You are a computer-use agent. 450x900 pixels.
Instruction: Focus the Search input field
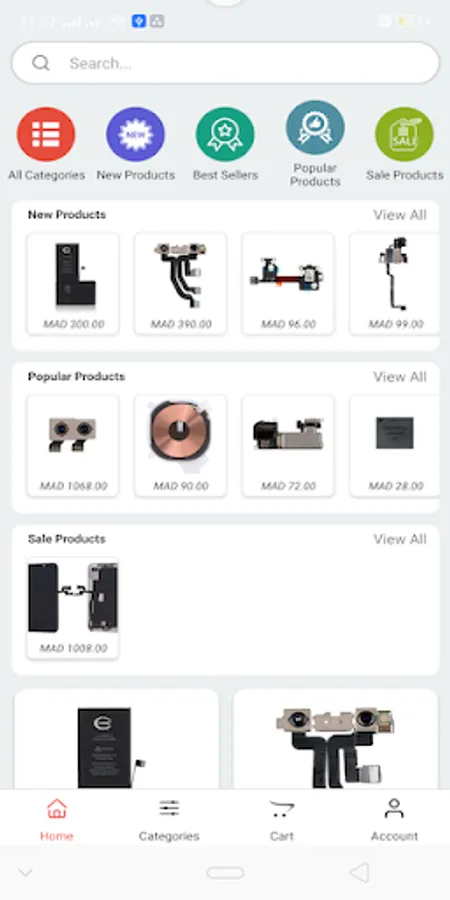pos(225,63)
